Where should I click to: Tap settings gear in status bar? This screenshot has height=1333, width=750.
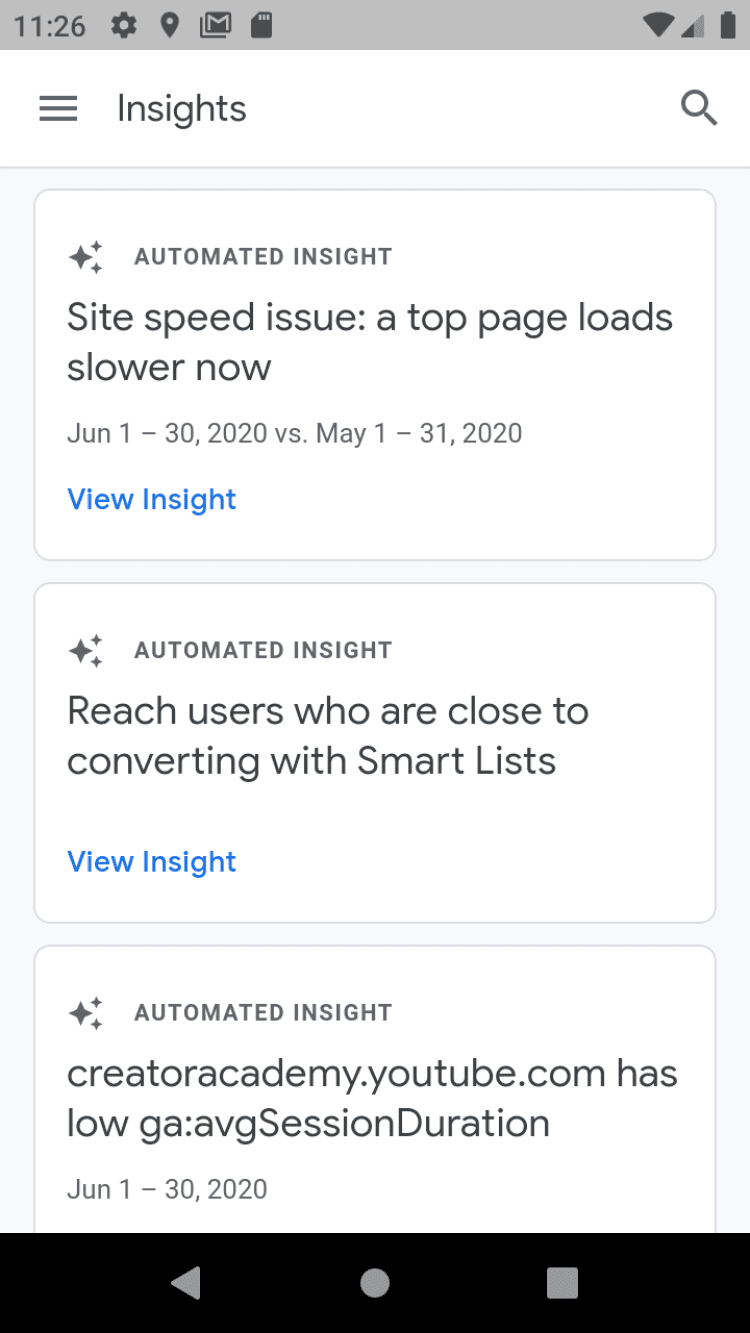pyautogui.click(x=124, y=25)
